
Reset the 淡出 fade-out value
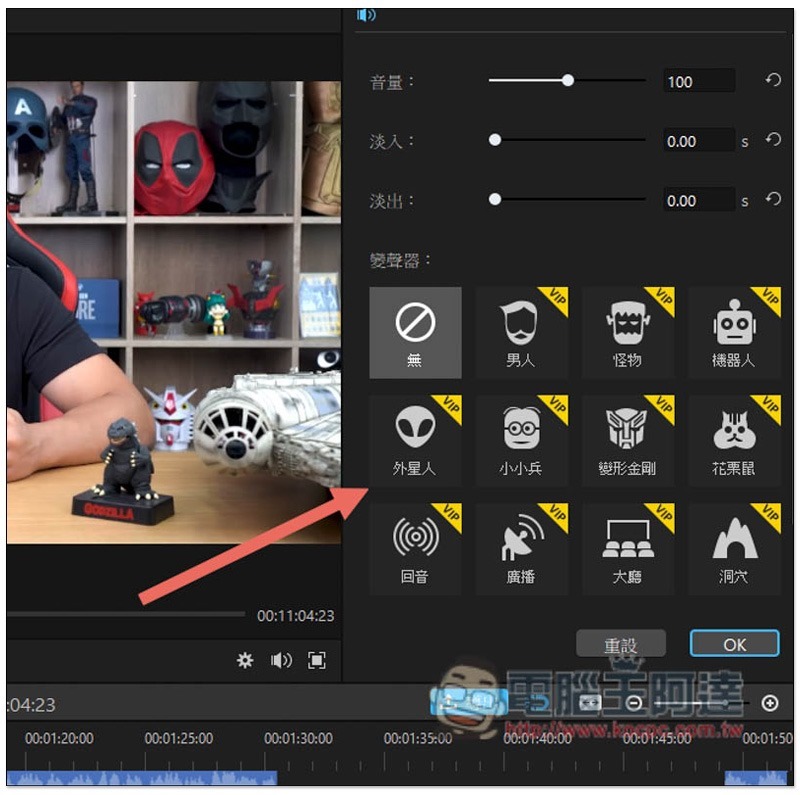[x=773, y=200]
